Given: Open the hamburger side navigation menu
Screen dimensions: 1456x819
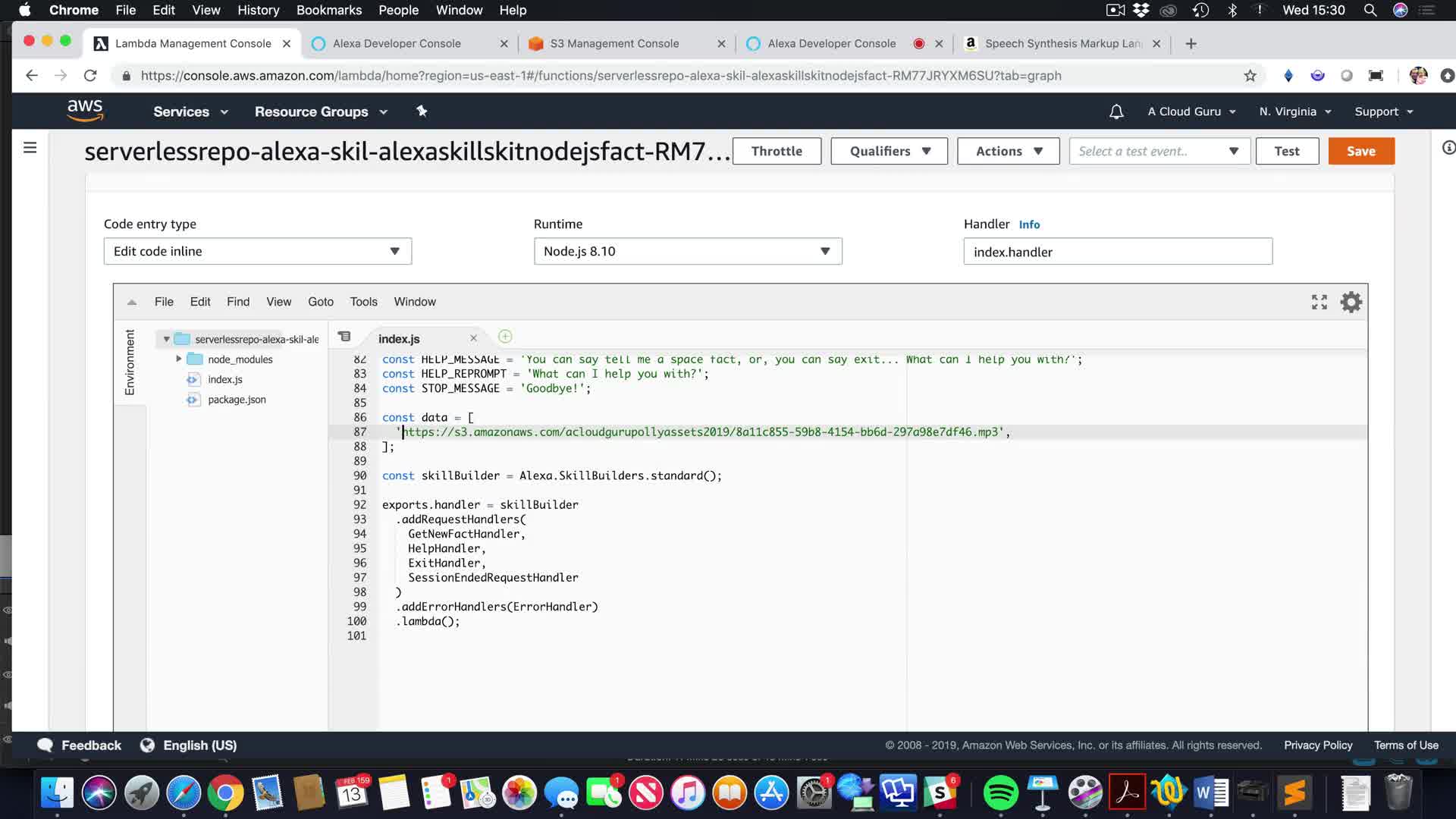Looking at the screenshot, I should click(x=30, y=148).
